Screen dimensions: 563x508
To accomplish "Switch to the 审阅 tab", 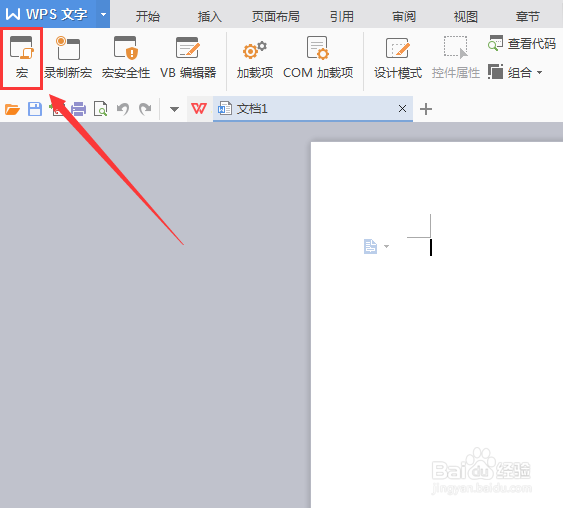I will [x=404, y=17].
